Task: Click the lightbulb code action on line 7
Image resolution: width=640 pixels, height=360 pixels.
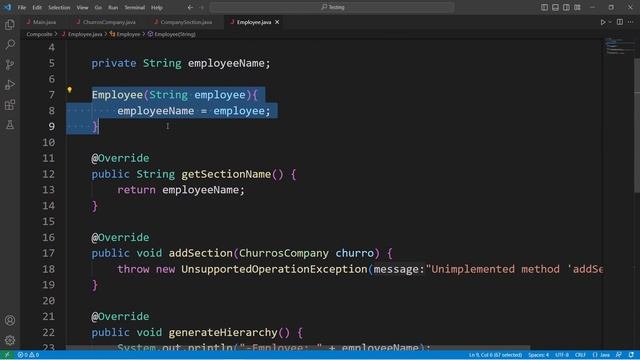Action: pos(70,90)
